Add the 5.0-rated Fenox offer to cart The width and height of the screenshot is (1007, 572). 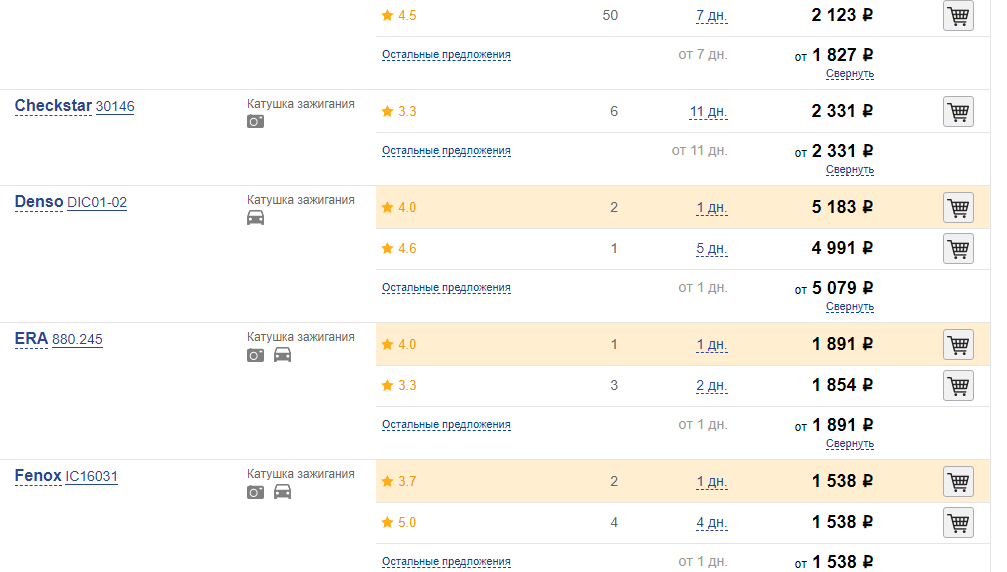[x=958, y=523]
